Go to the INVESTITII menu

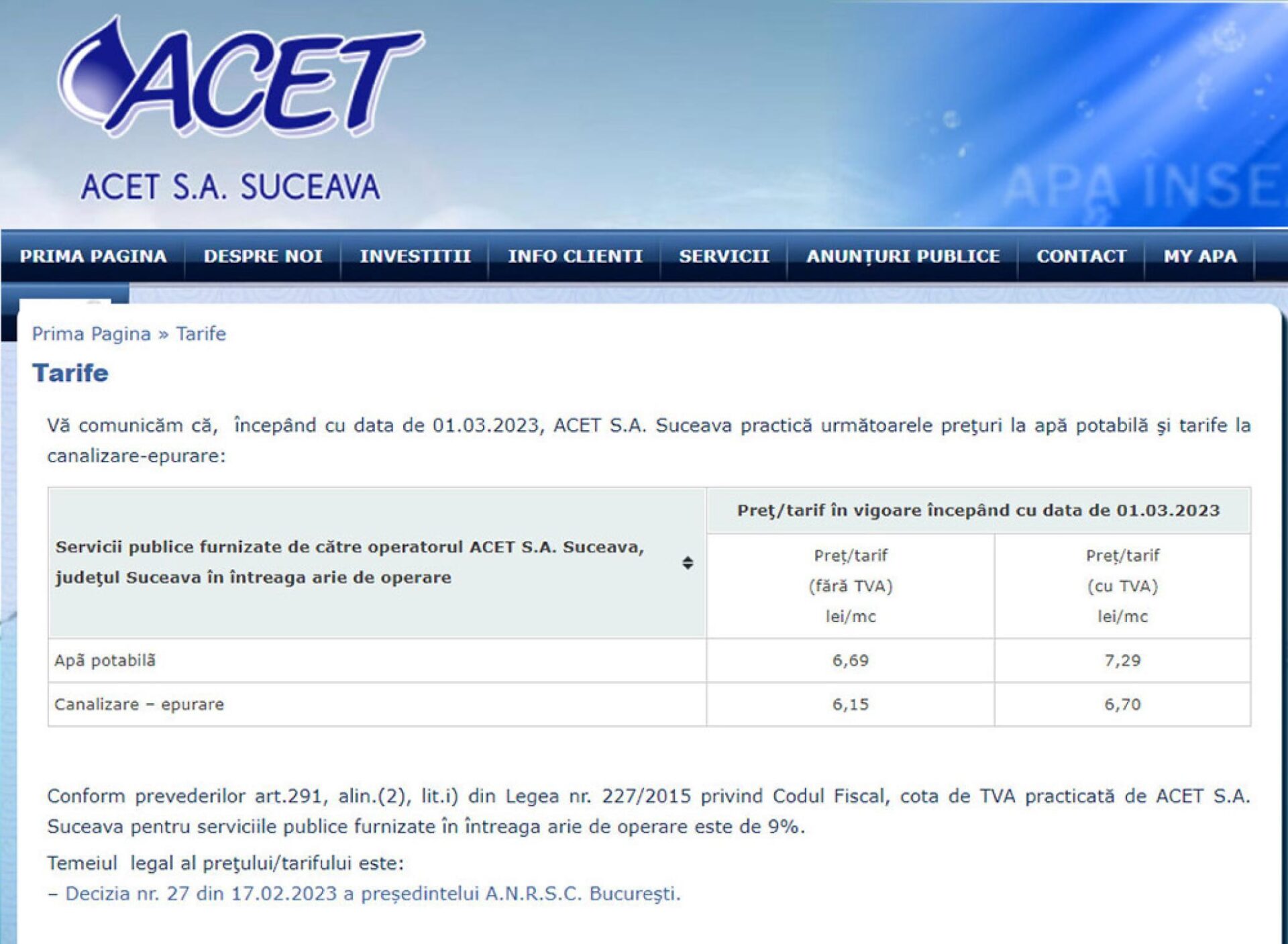415,256
